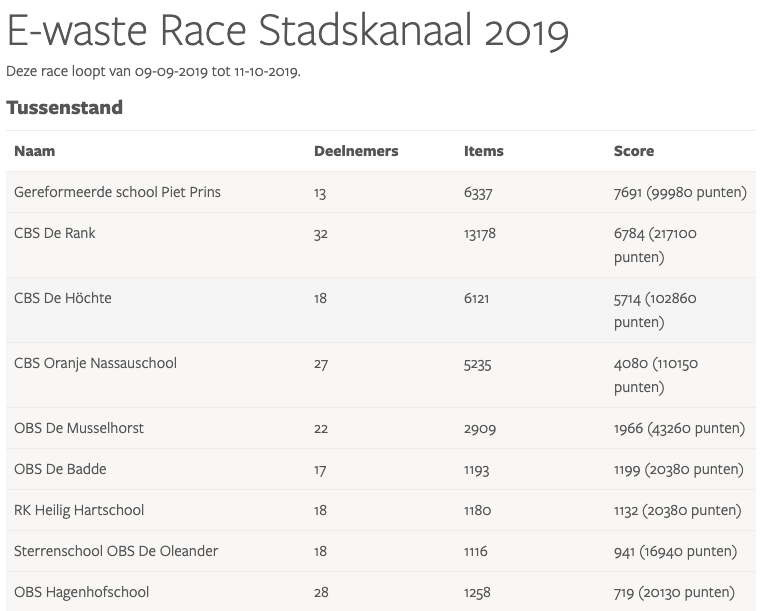The height and width of the screenshot is (611, 760).
Task: Click the Score column header
Action: tap(634, 151)
